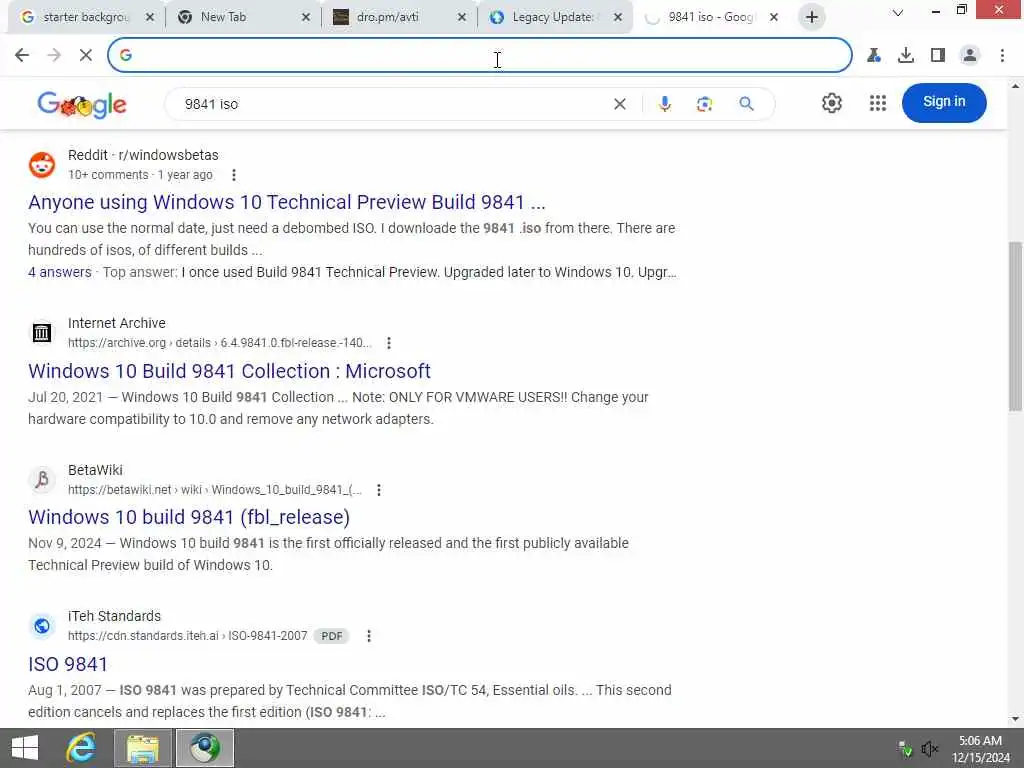Click the Sign in button
The width and height of the screenshot is (1024, 768).
point(944,103)
